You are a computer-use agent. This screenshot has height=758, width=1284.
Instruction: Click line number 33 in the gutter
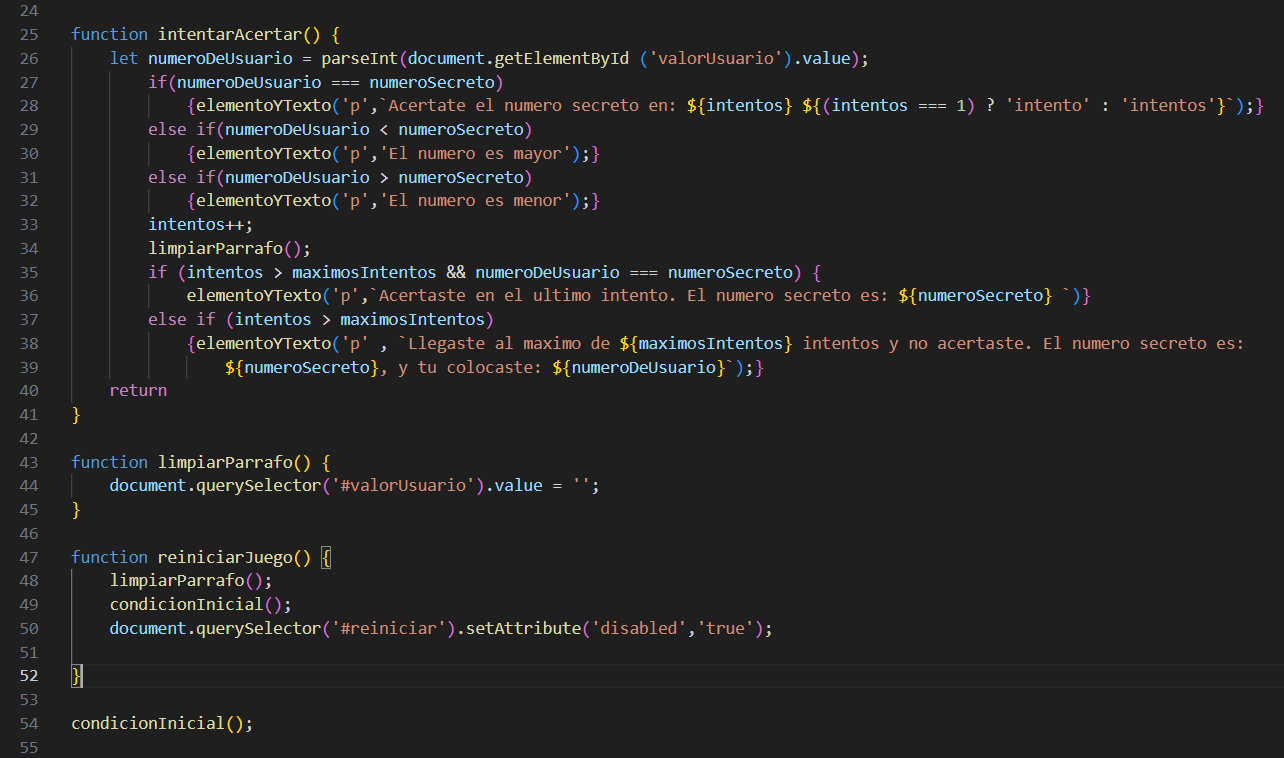(28, 224)
